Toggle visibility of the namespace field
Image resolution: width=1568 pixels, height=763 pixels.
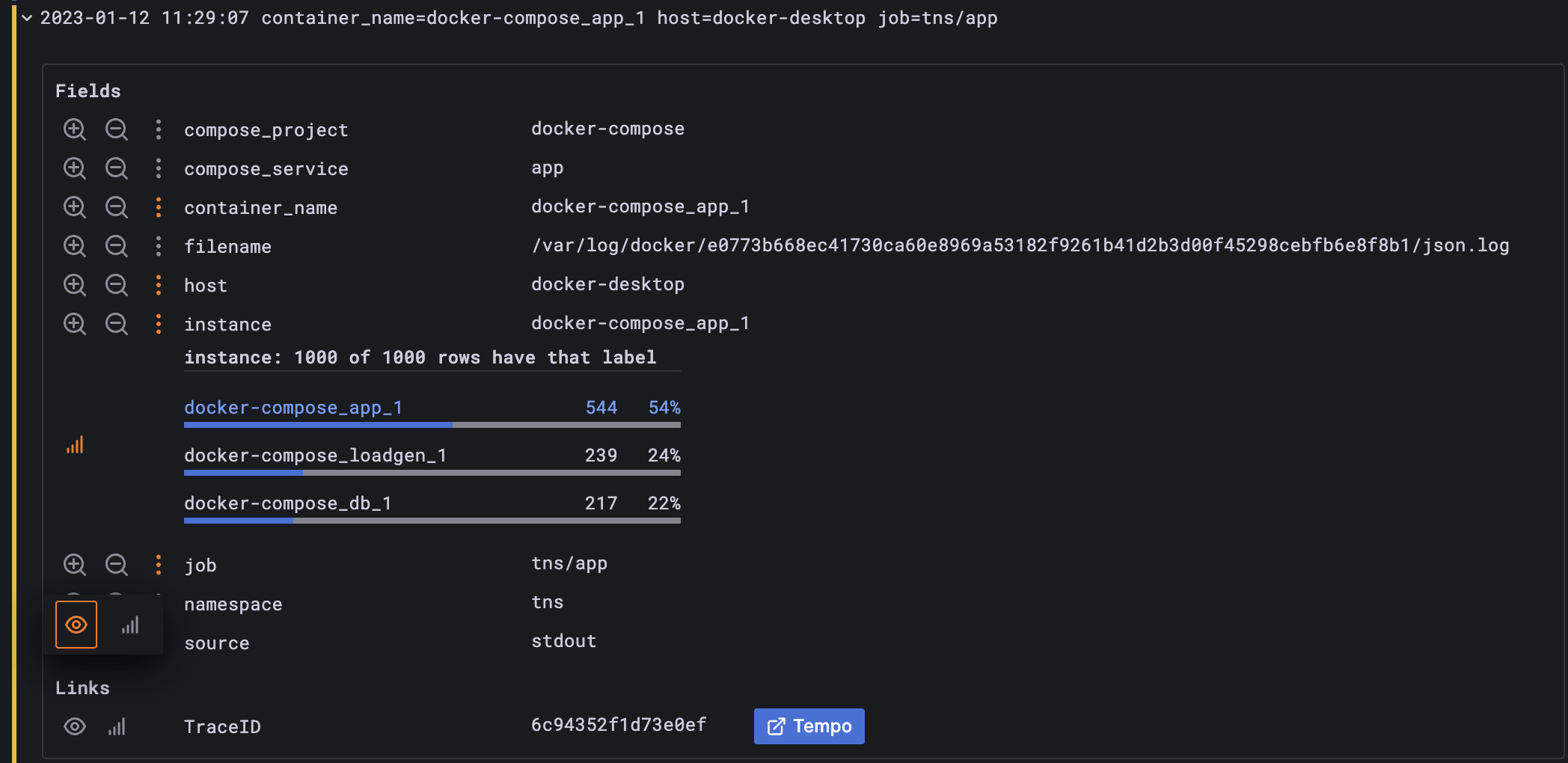pyautogui.click(x=76, y=624)
